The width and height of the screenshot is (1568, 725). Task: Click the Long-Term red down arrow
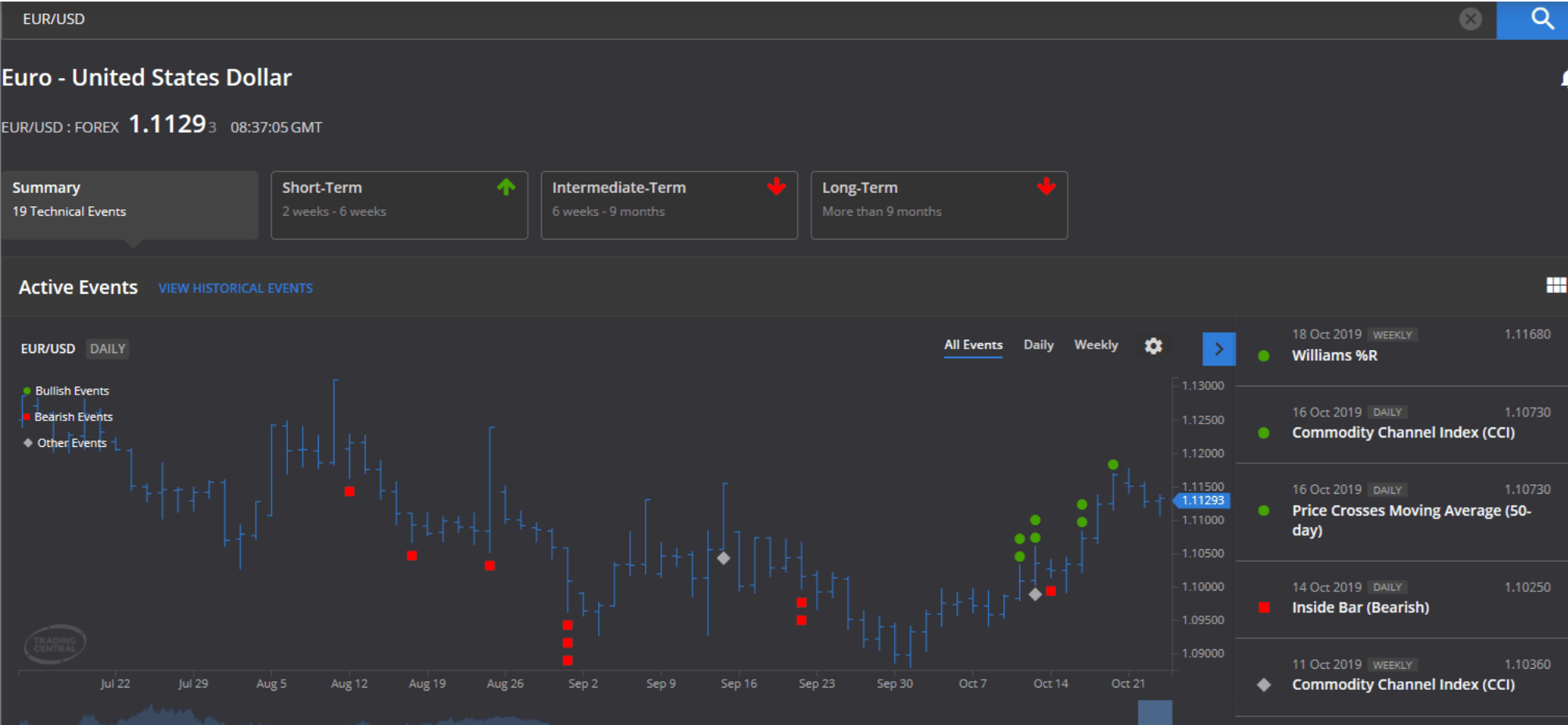click(x=1046, y=187)
